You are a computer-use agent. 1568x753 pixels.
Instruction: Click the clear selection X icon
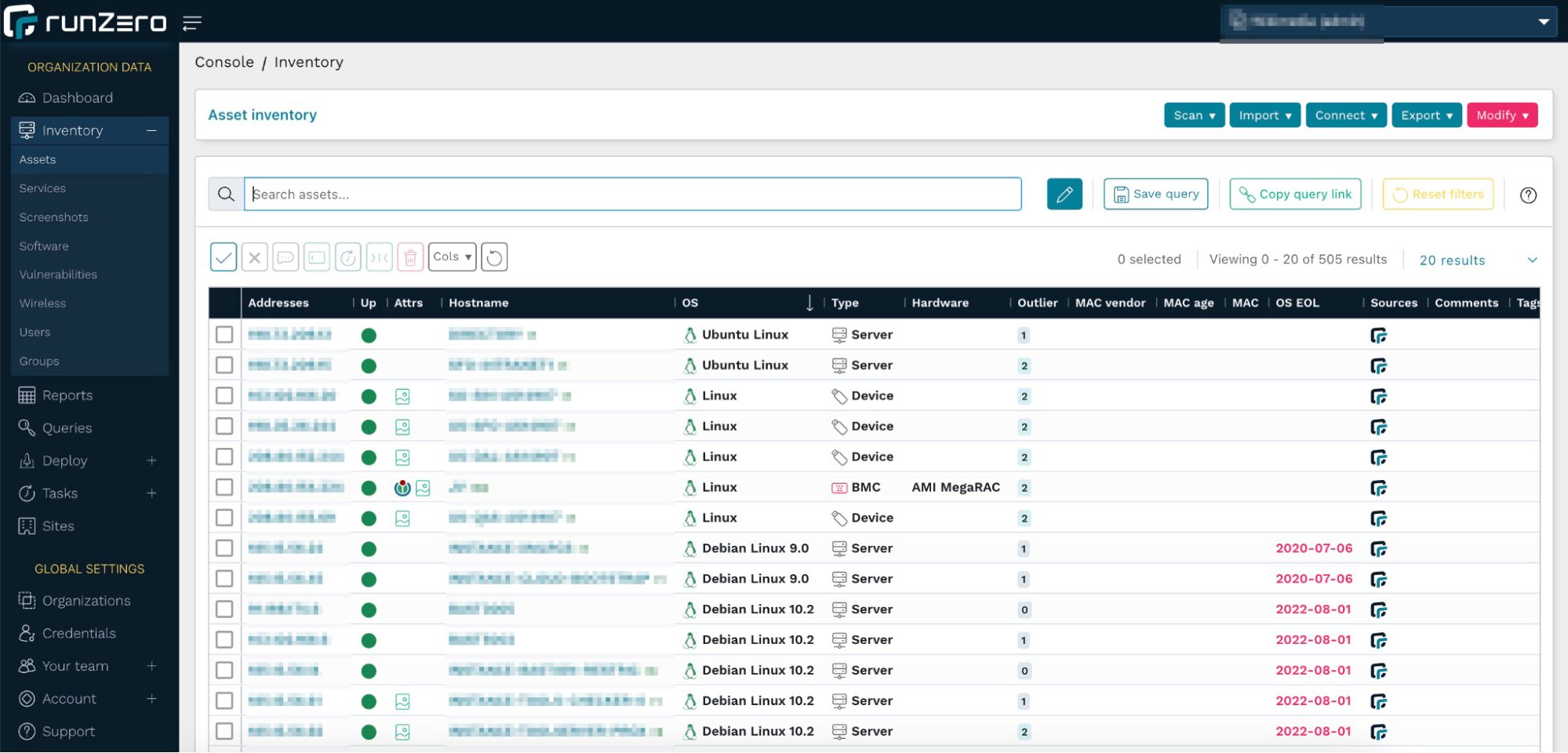tap(254, 257)
